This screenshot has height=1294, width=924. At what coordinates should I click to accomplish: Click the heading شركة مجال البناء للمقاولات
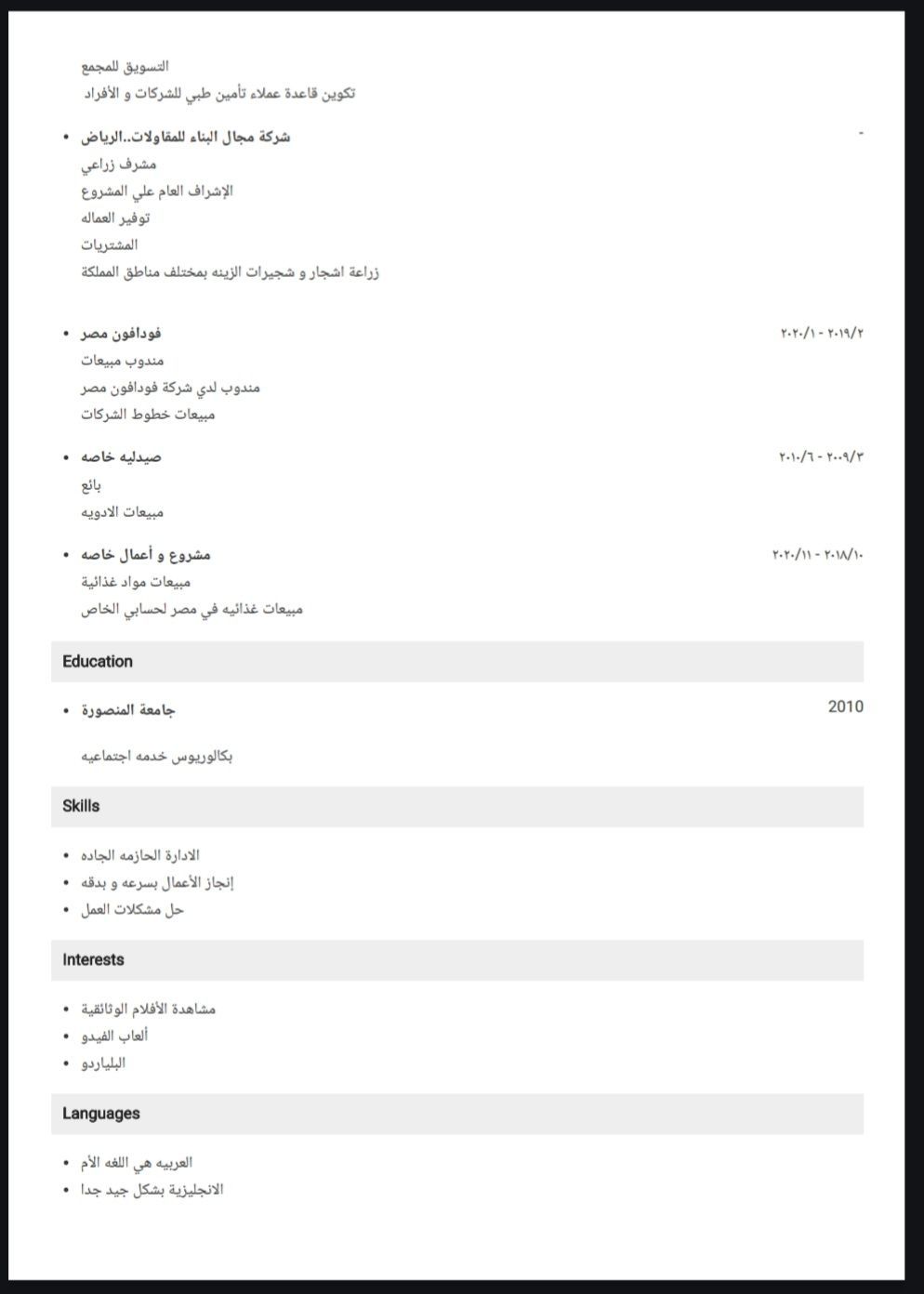185,137
